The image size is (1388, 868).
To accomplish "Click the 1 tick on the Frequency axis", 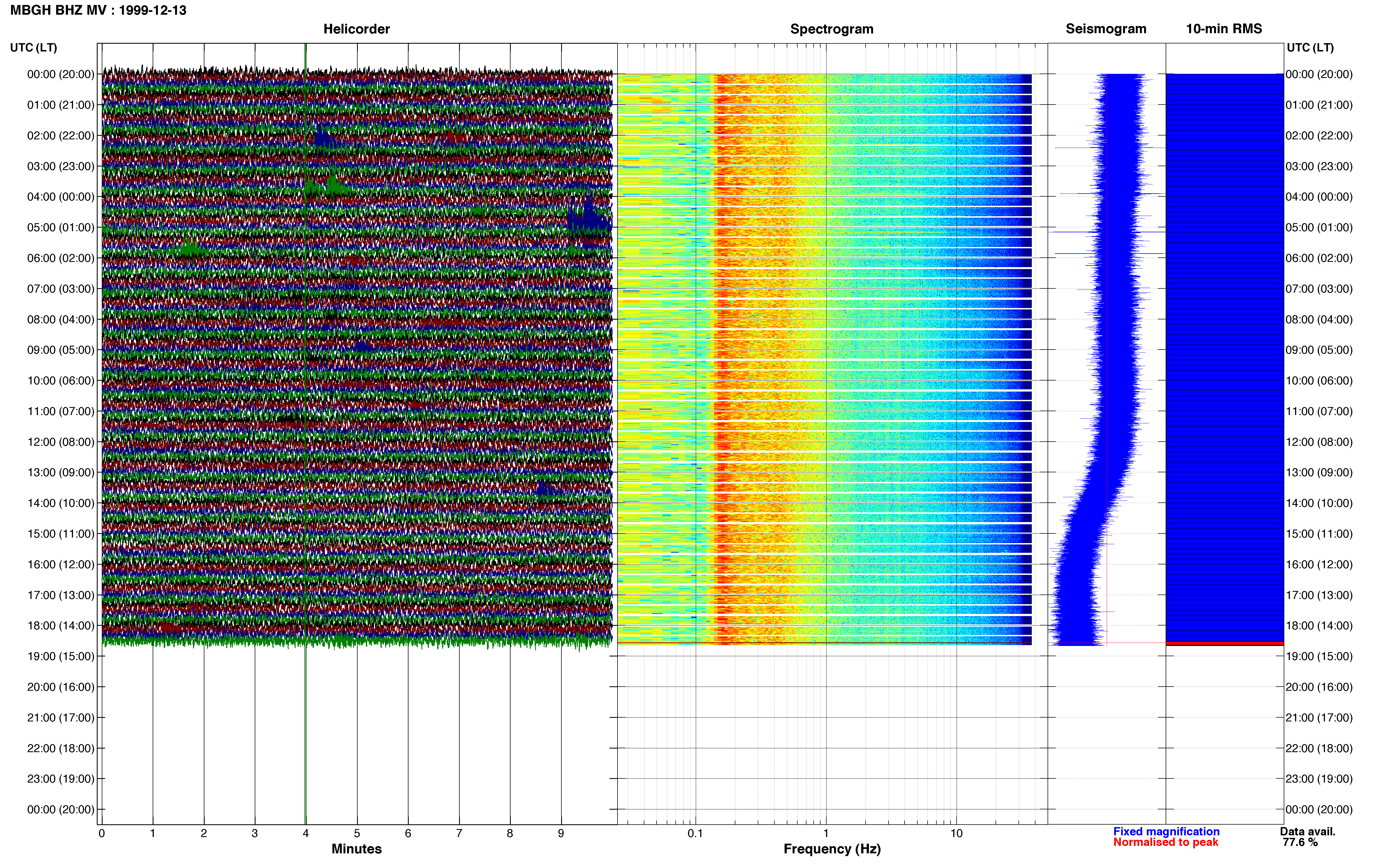I will coord(826,833).
